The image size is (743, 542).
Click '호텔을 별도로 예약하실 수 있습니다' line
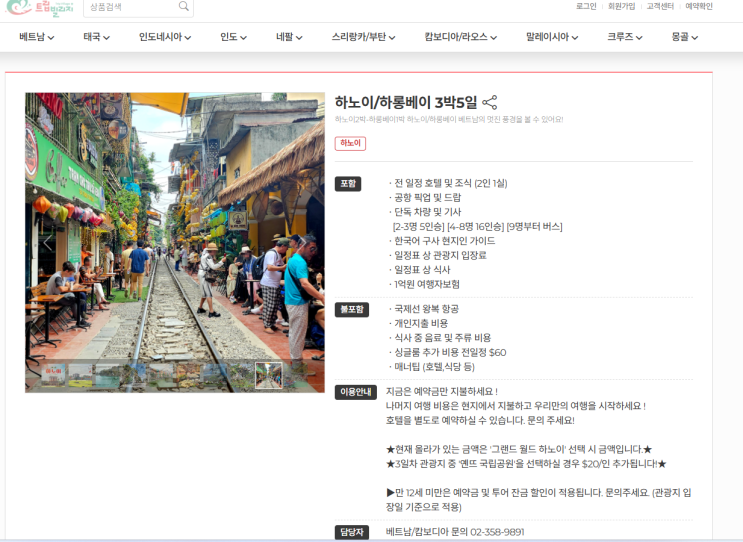(480, 420)
